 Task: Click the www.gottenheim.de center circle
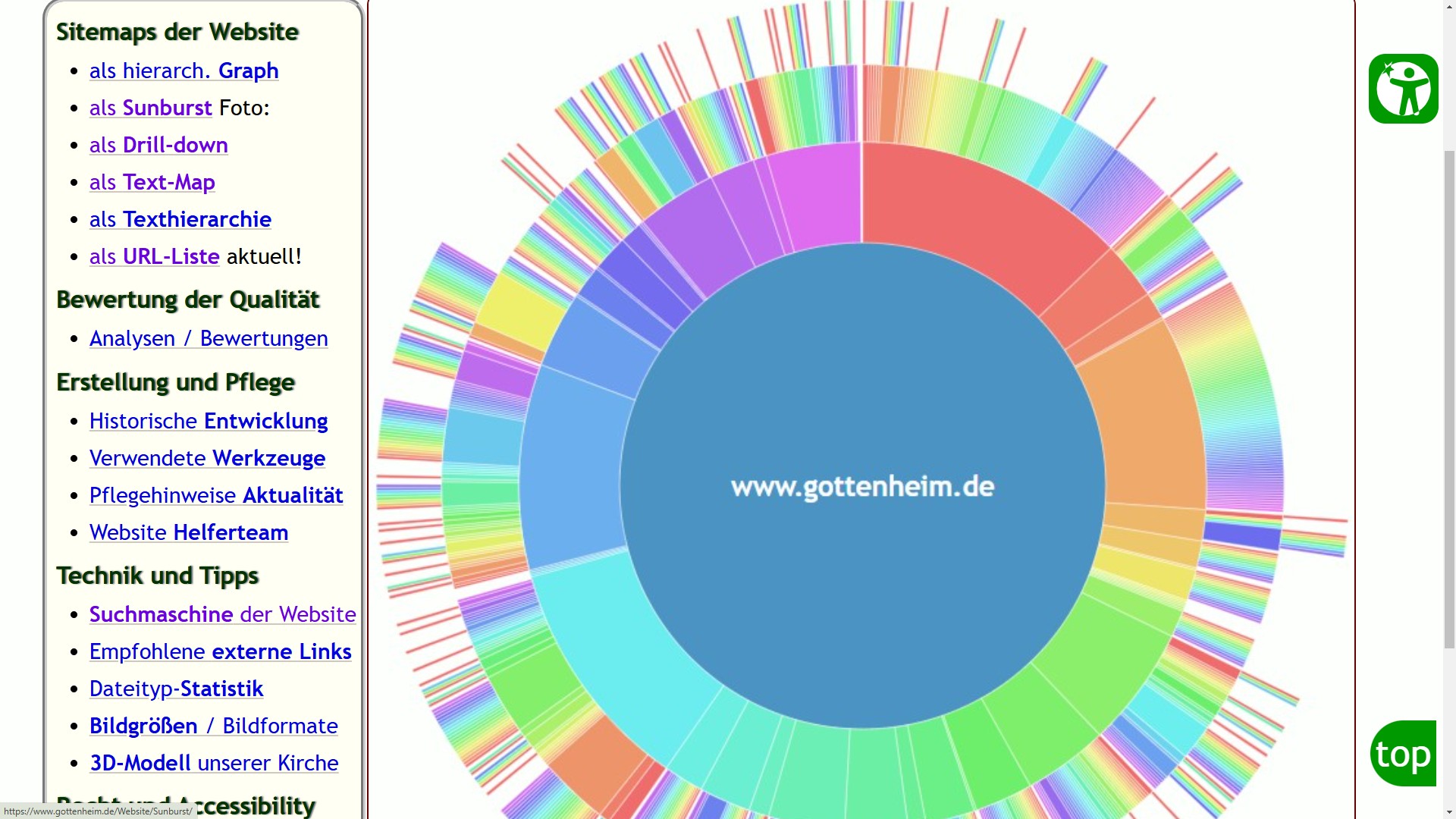862,486
